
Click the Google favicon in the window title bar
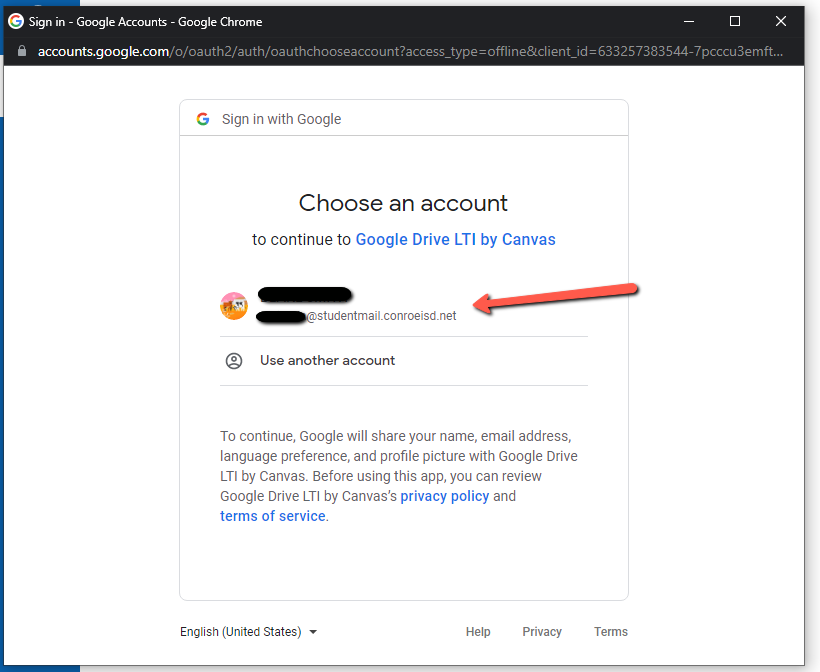coord(16,21)
